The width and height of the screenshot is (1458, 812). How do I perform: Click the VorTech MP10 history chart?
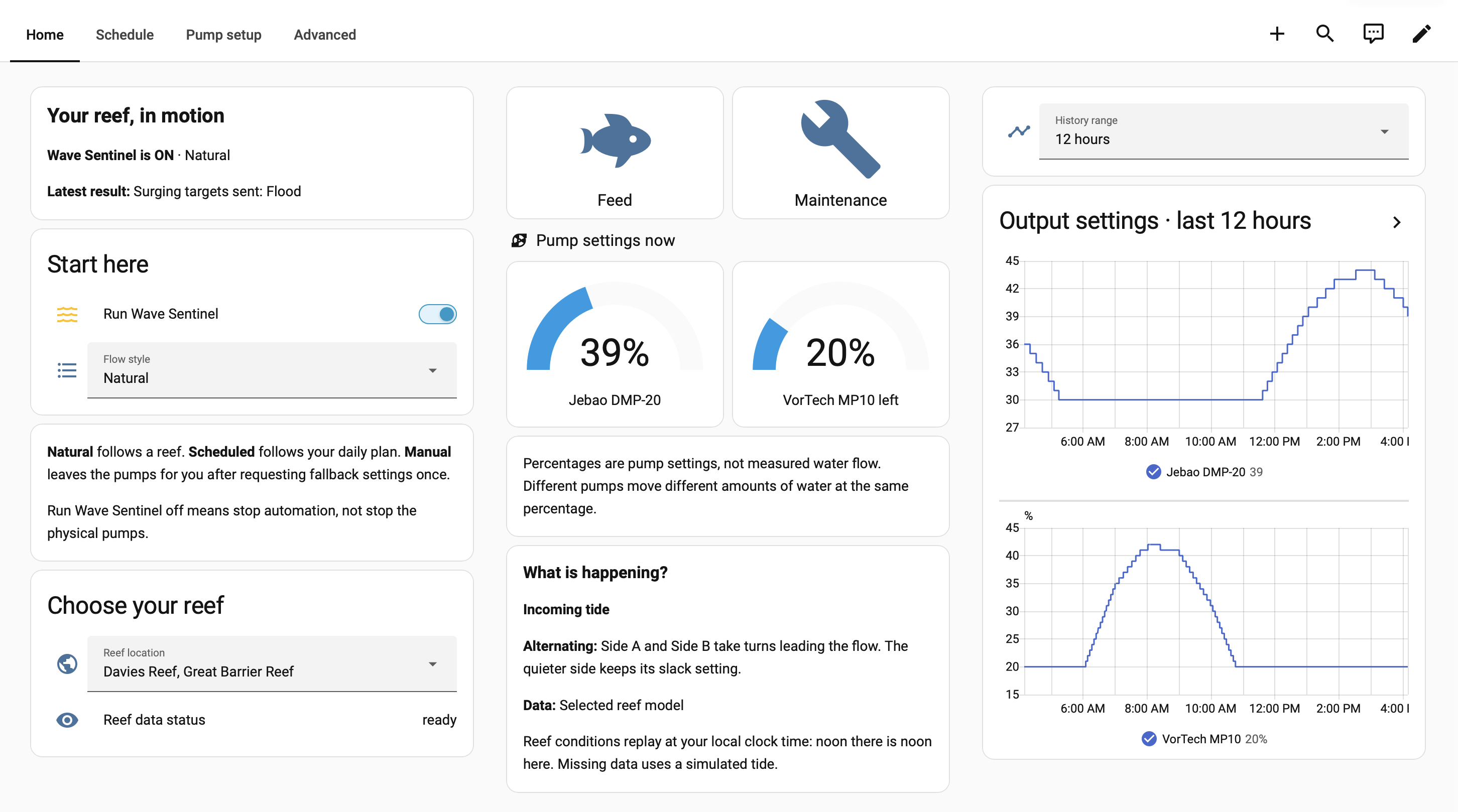[x=1217, y=611]
